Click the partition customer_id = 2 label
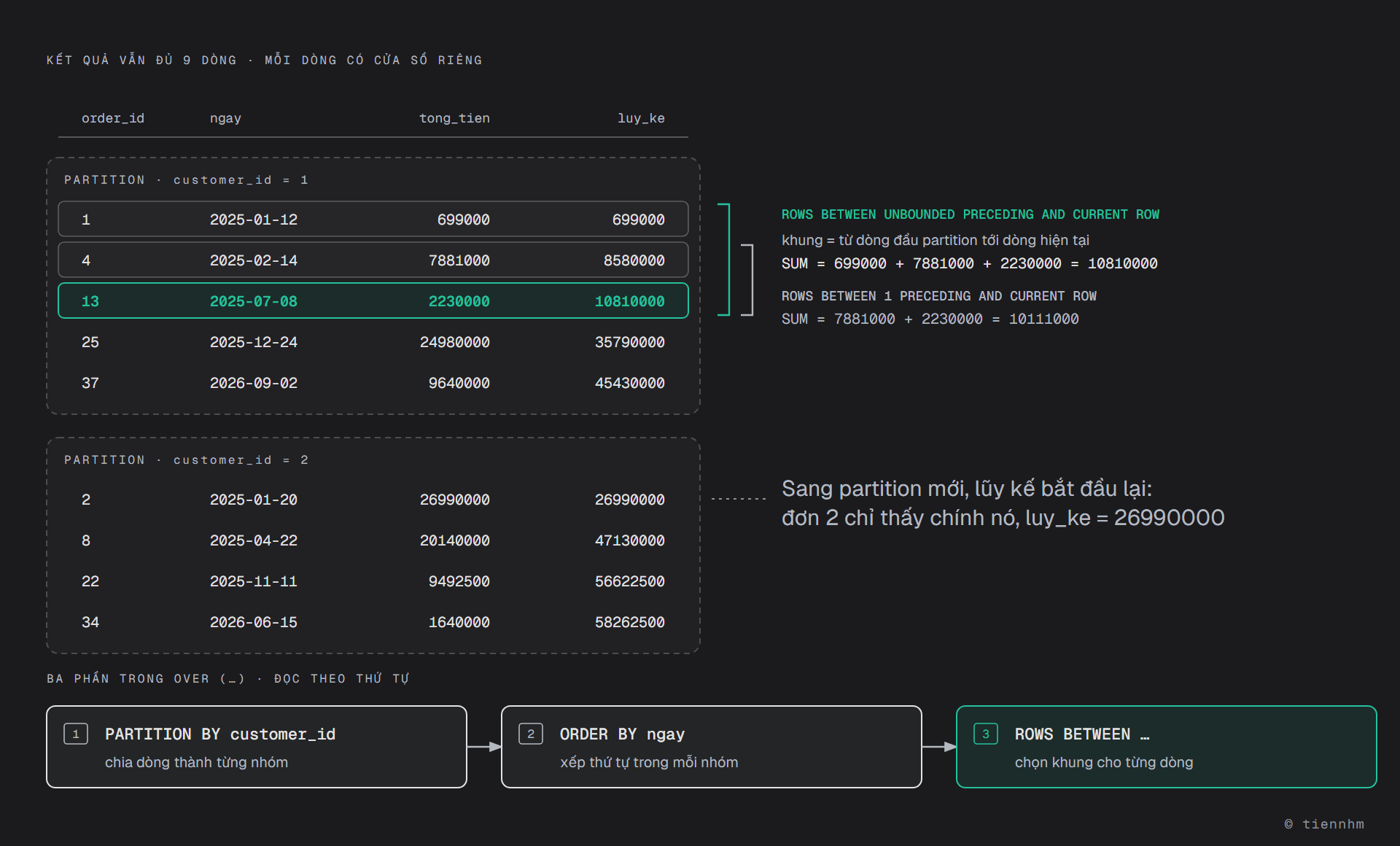Viewport: 1400px width, 846px height. [x=186, y=459]
